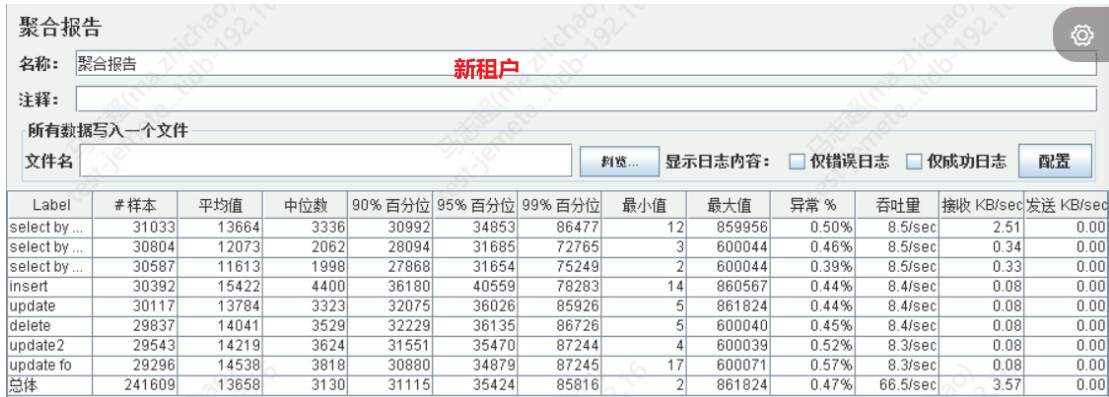Sort by the 吞吐量 column header

pyautogui.click(x=898, y=205)
